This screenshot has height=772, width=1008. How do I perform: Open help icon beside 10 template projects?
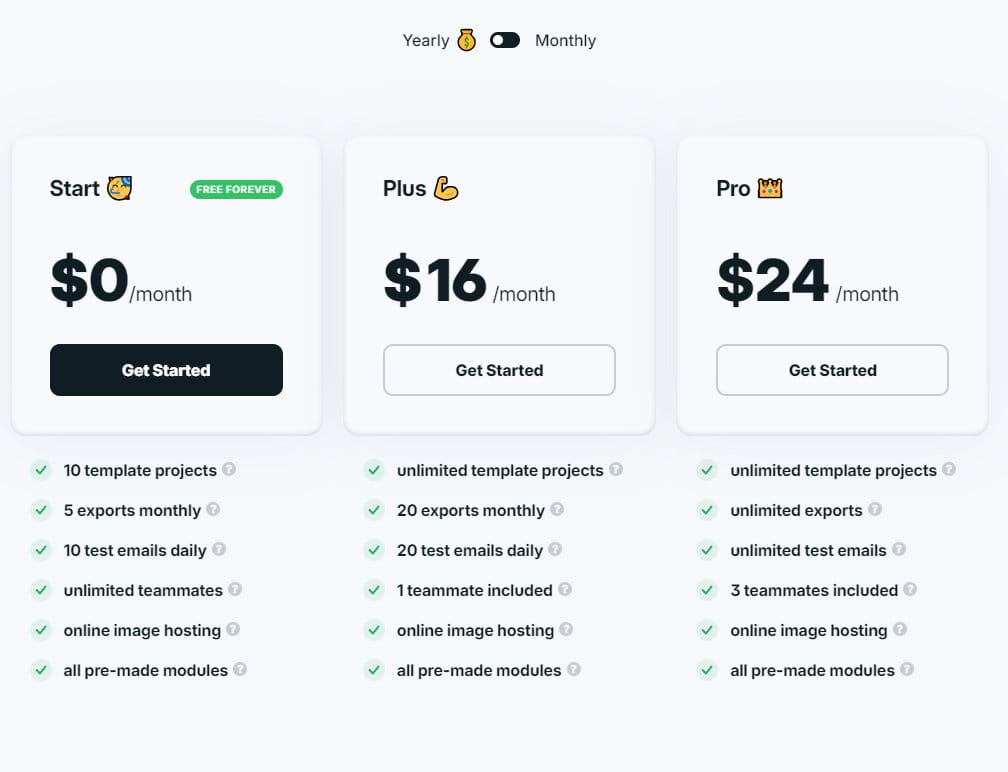(x=229, y=469)
